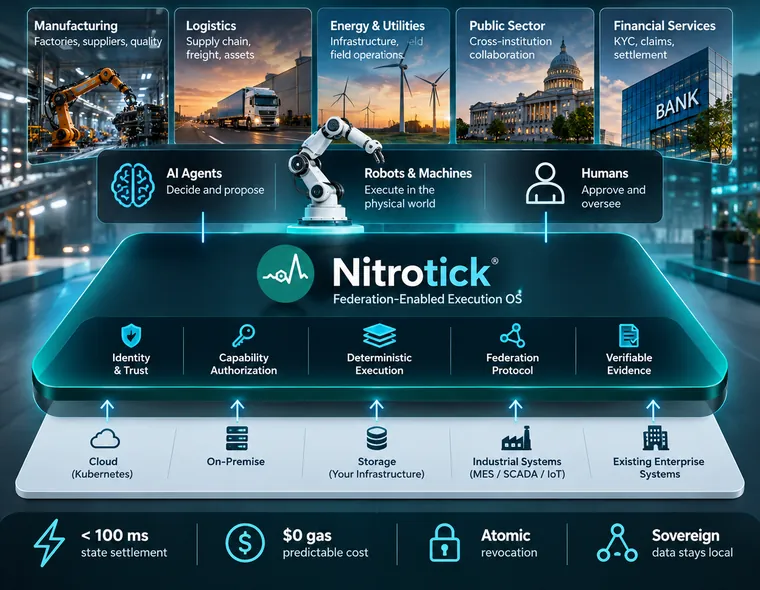Select the Capability Authorization key icon
The image size is (760, 590).
(243, 335)
